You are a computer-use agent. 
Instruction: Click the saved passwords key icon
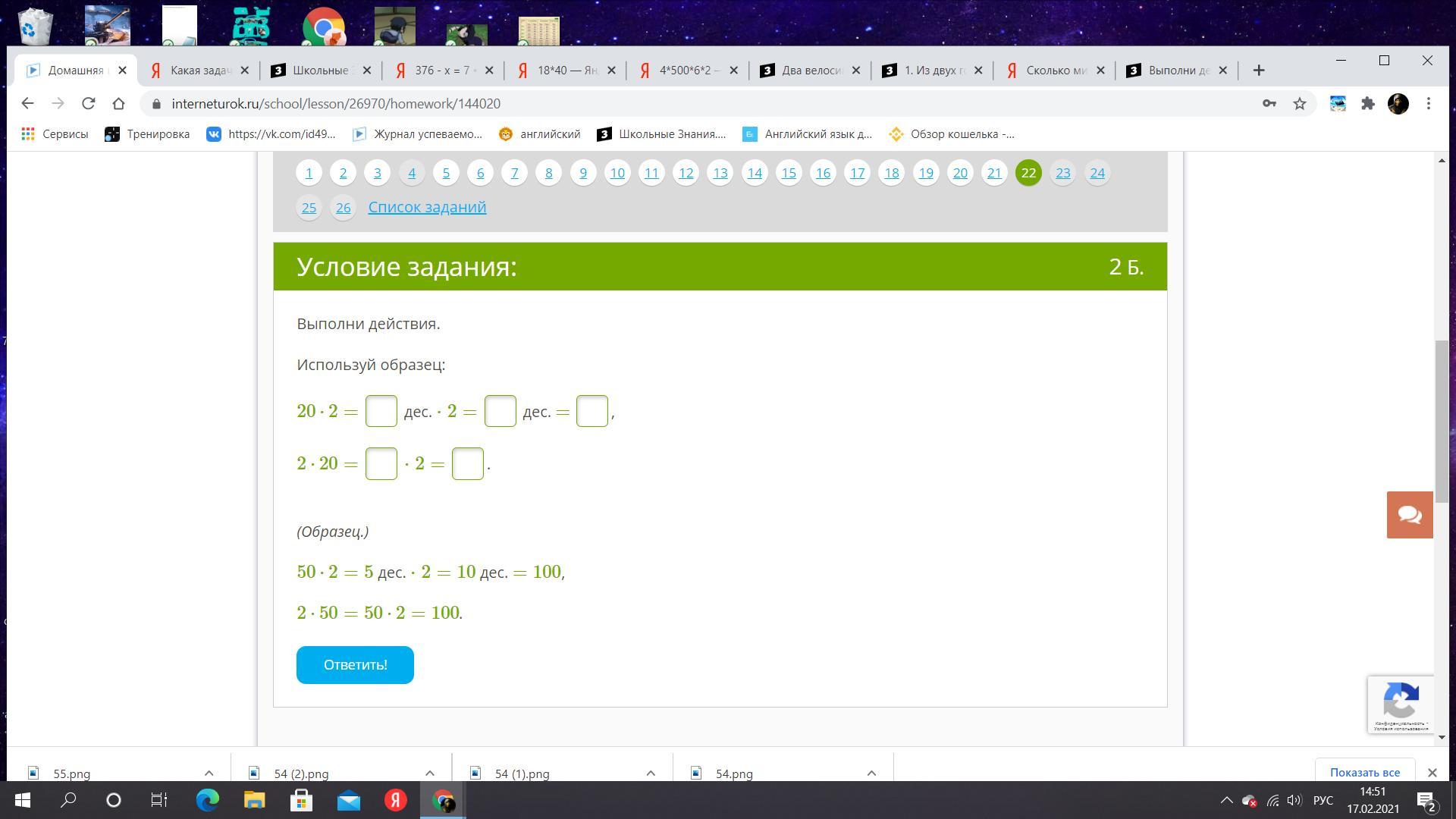pos(1269,104)
